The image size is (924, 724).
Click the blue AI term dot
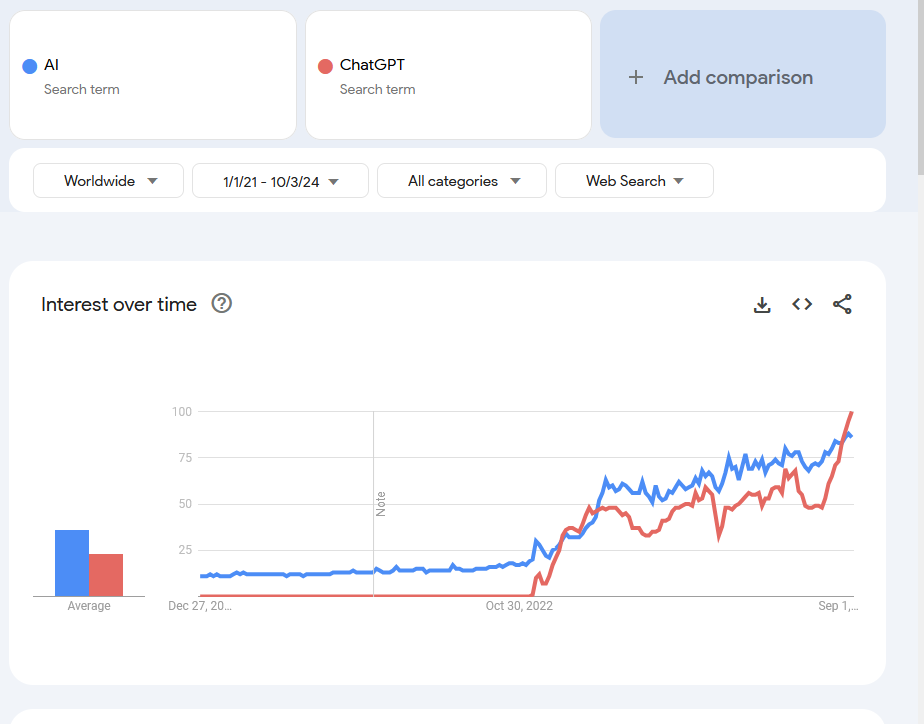[x=30, y=66]
